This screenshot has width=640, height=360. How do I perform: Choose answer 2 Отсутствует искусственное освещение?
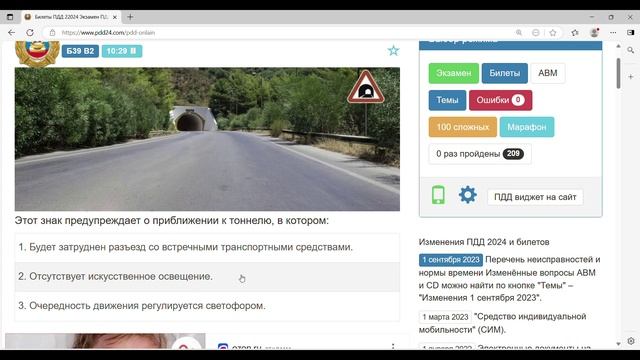(x=207, y=277)
